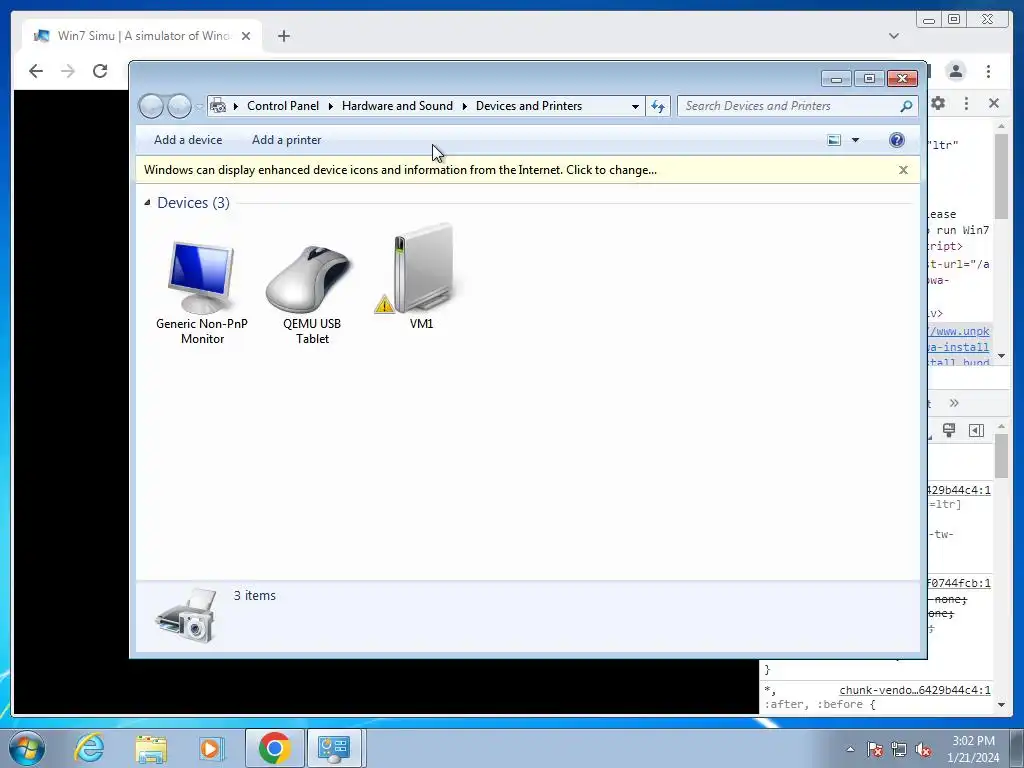The image size is (1024, 768).
Task: Click the Control Panel taskbar button
Action: pos(334,748)
